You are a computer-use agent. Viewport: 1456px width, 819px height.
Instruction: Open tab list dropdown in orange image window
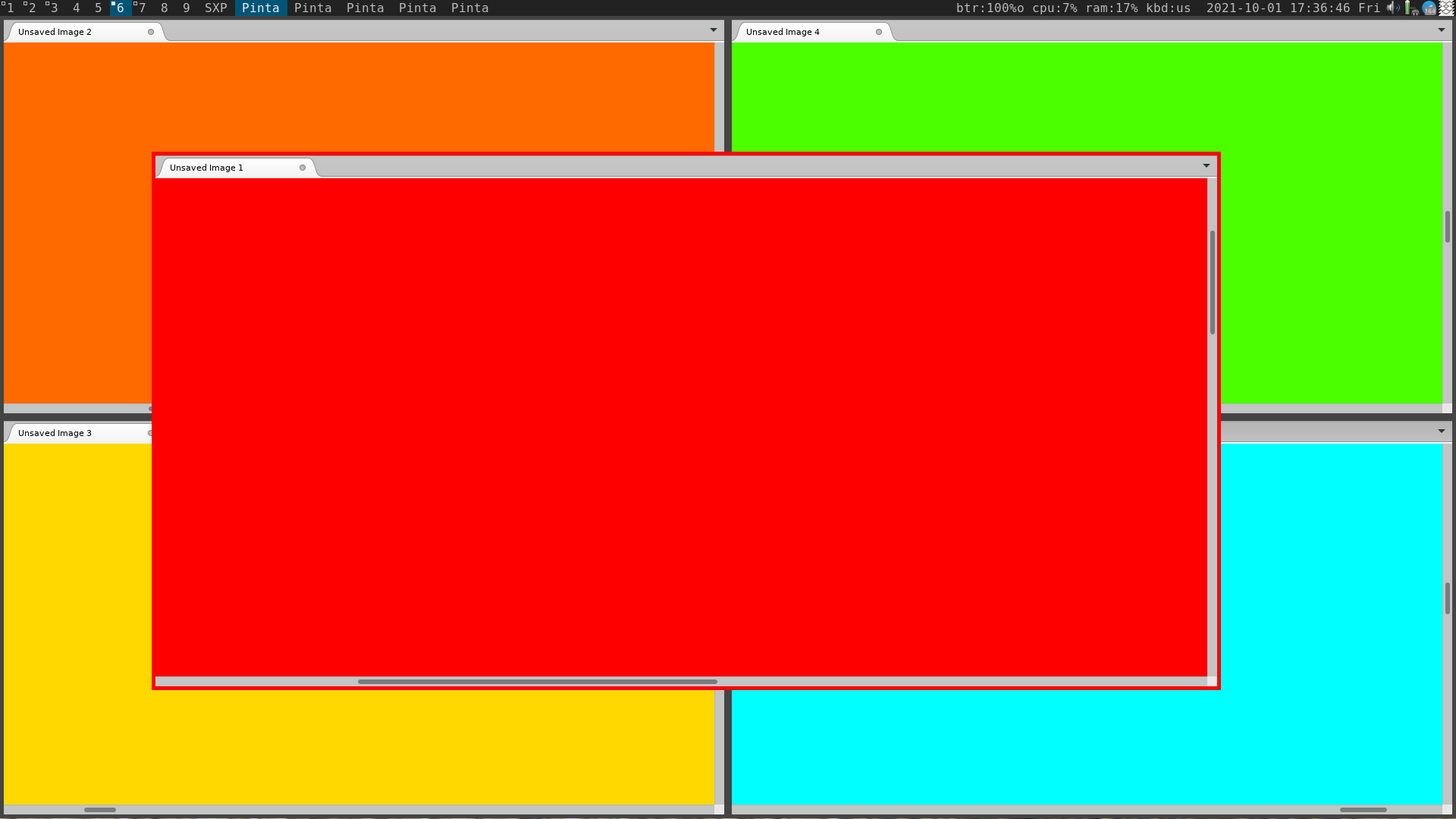click(713, 30)
